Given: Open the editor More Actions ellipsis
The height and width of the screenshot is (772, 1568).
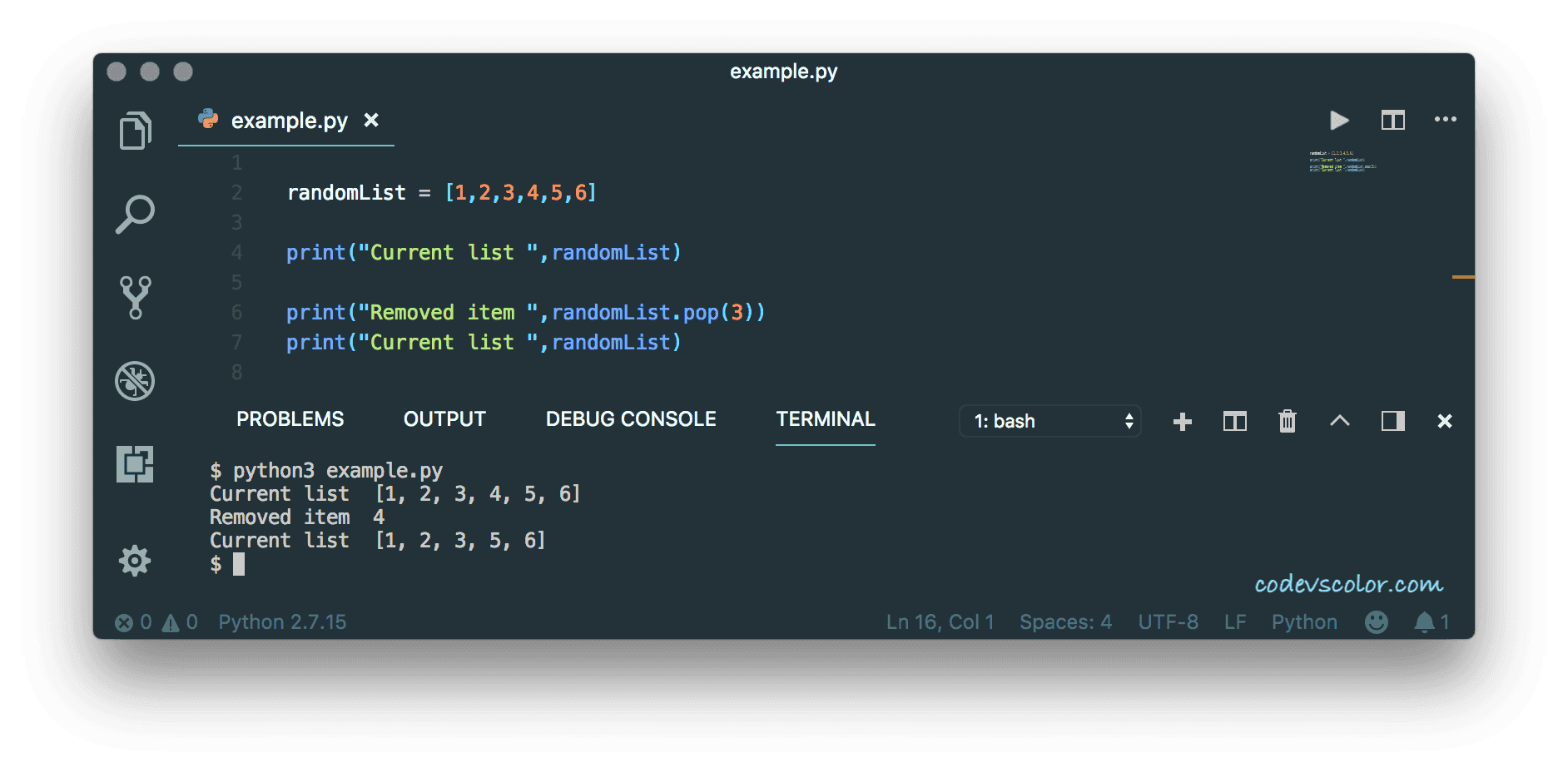Looking at the screenshot, I should (1446, 120).
